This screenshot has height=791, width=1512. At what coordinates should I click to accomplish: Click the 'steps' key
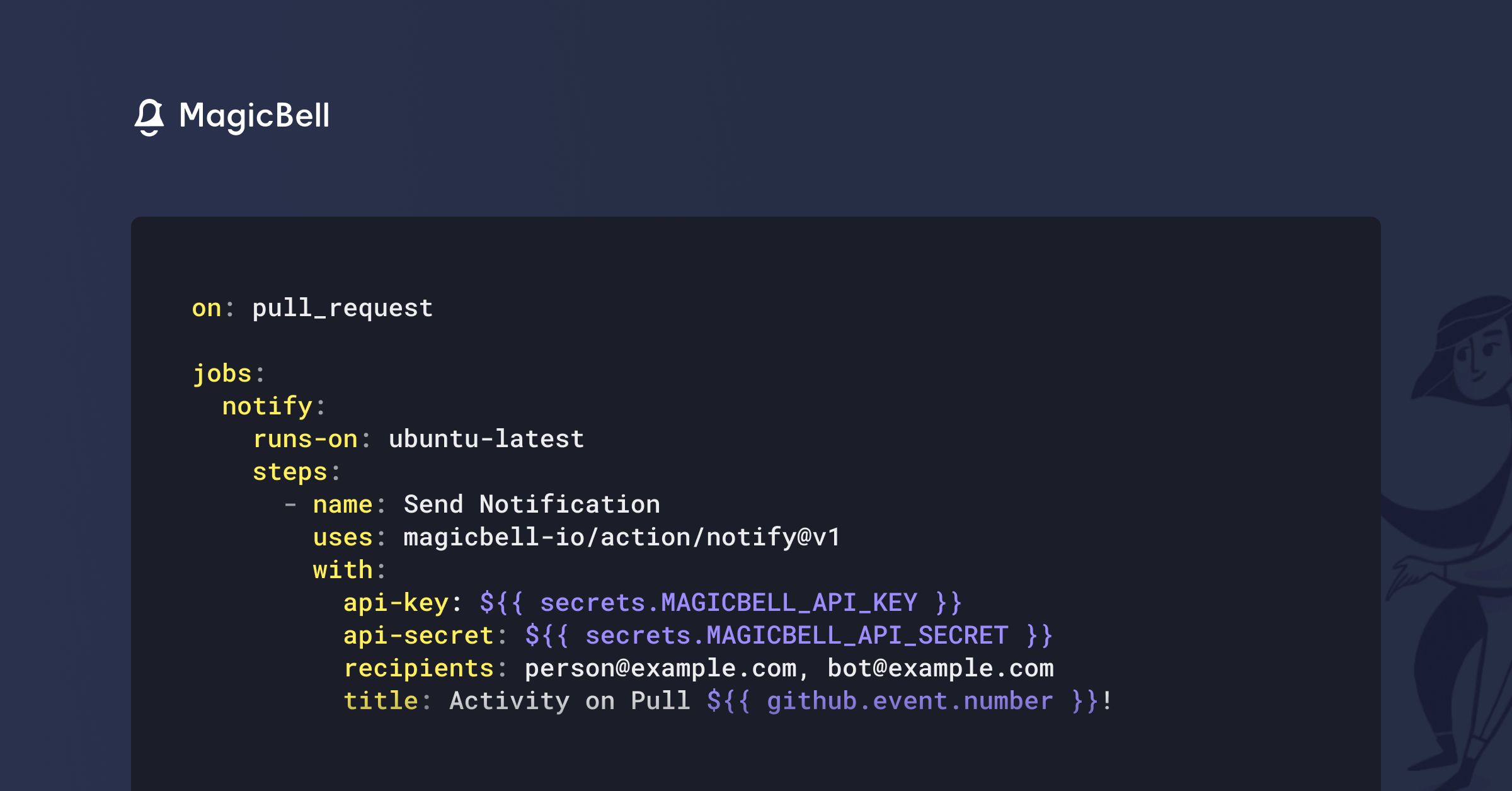(x=290, y=472)
